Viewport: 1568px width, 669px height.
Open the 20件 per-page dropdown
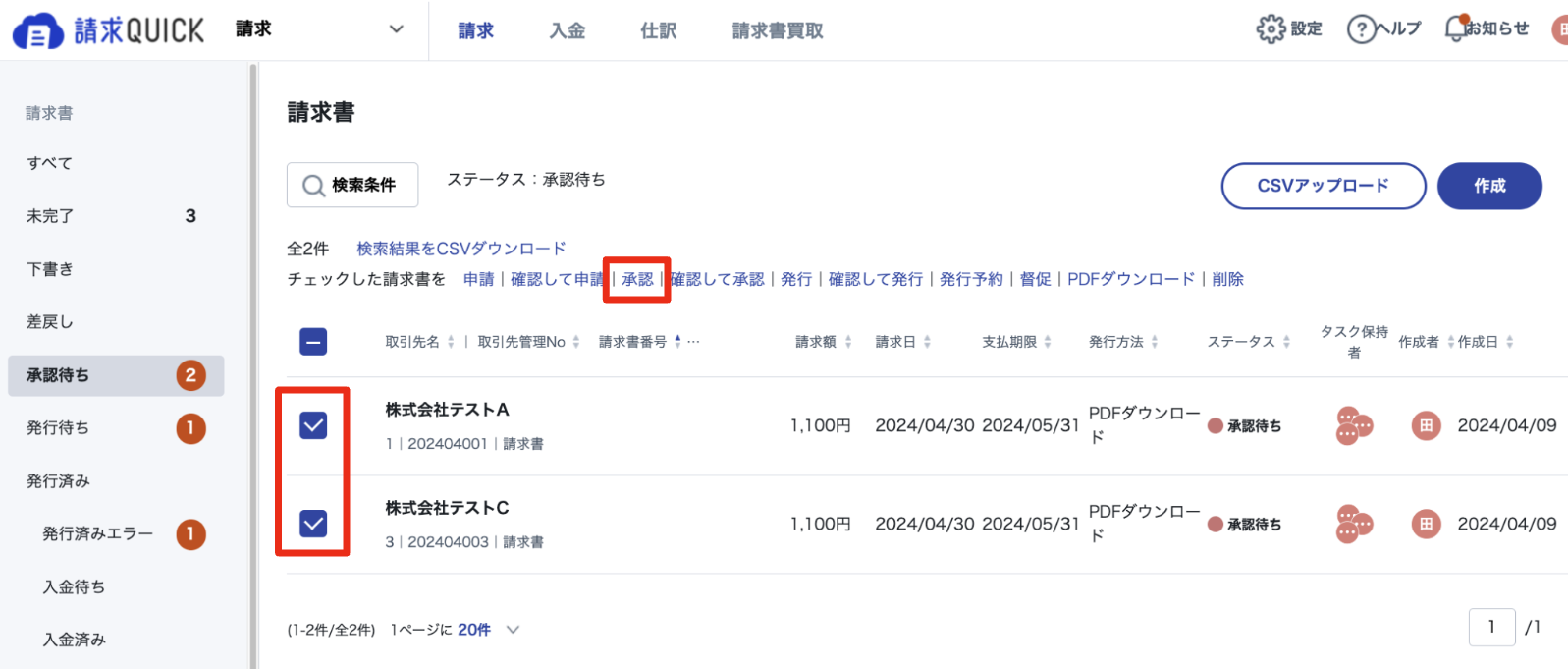coord(489,630)
